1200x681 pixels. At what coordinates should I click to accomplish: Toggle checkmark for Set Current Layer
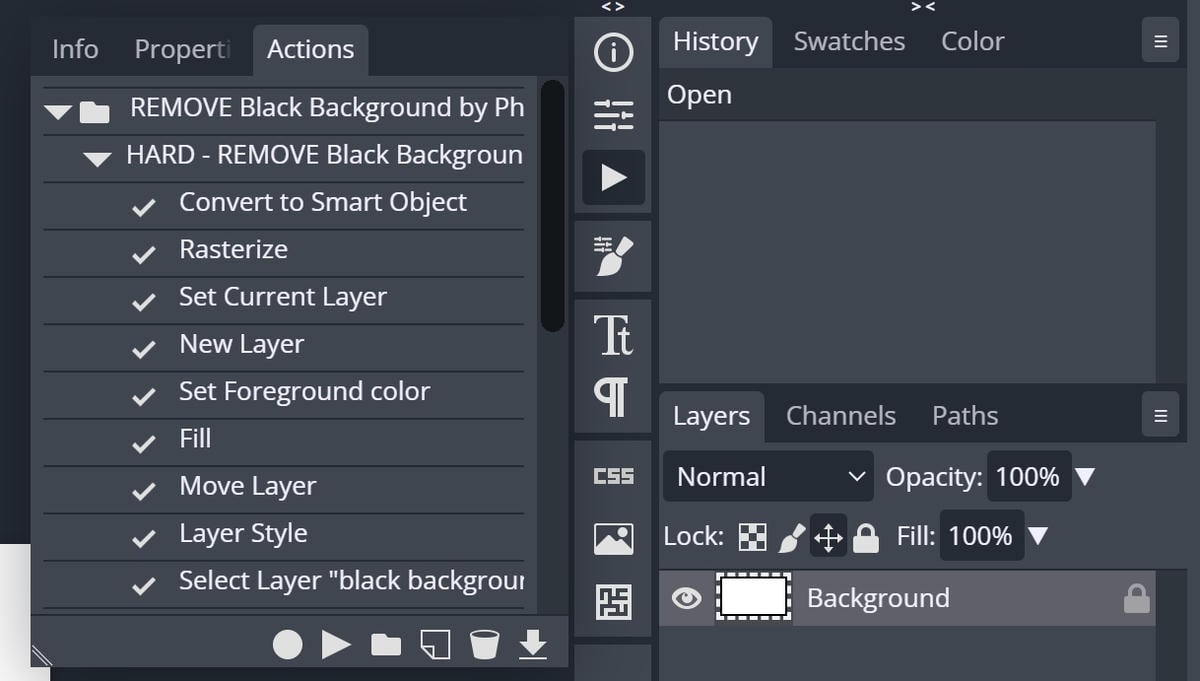144,302
